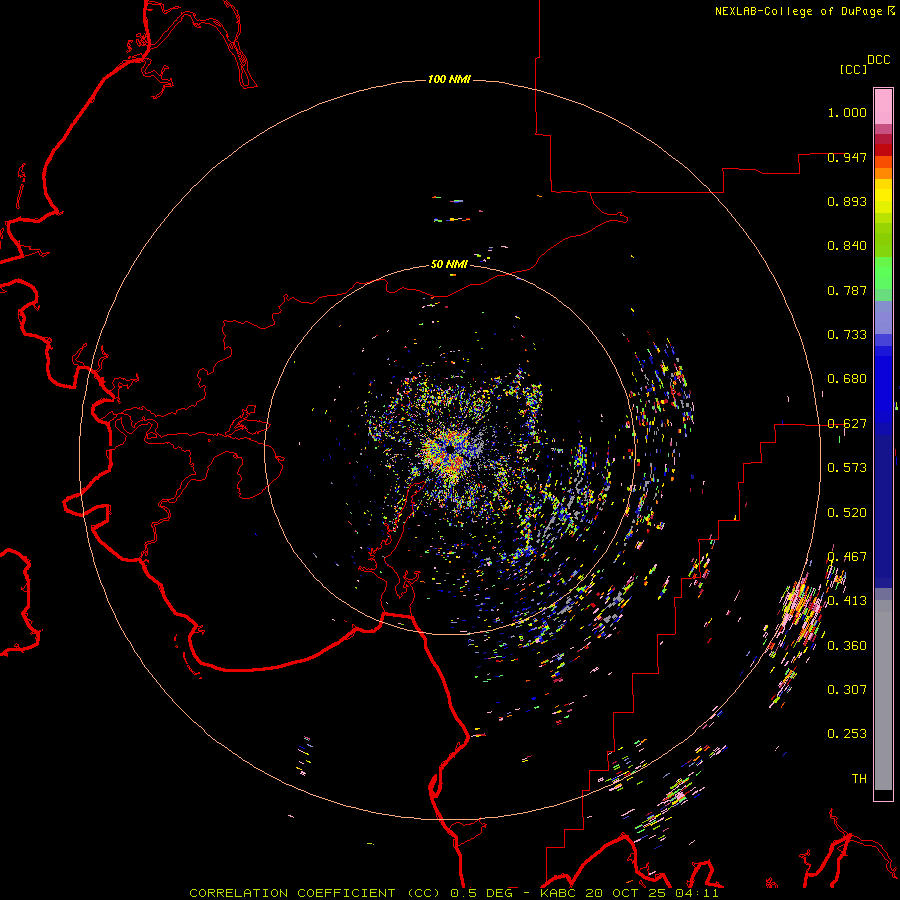The image size is (900, 900).
Task: Click the 0.360 scale value
Action: click(x=847, y=646)
